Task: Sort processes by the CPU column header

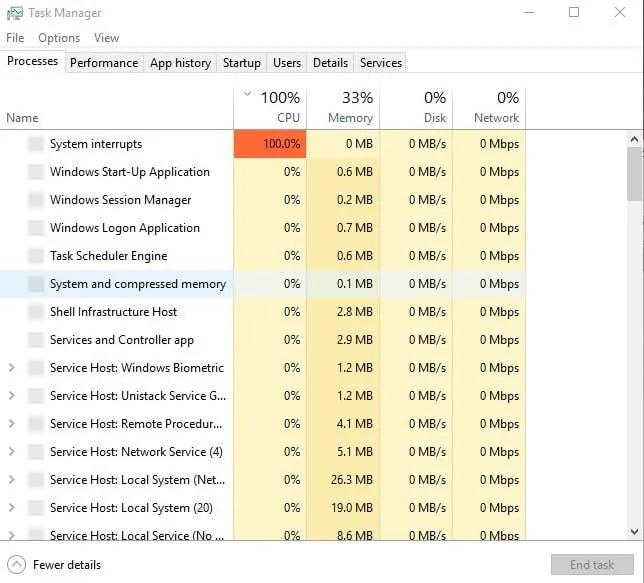Action: [x=270, y=107]
